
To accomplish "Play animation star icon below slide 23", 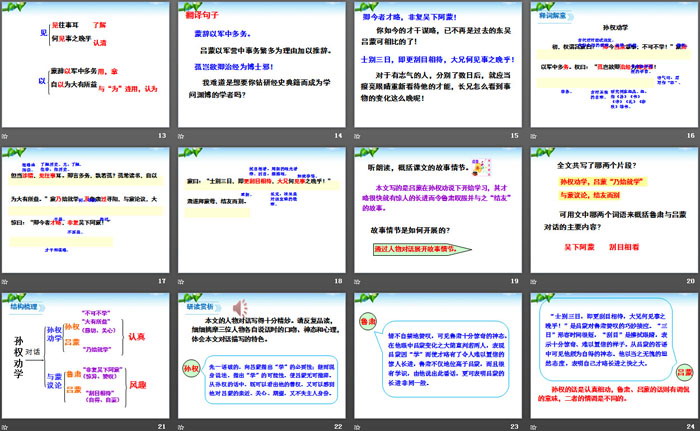I will 357,427.
